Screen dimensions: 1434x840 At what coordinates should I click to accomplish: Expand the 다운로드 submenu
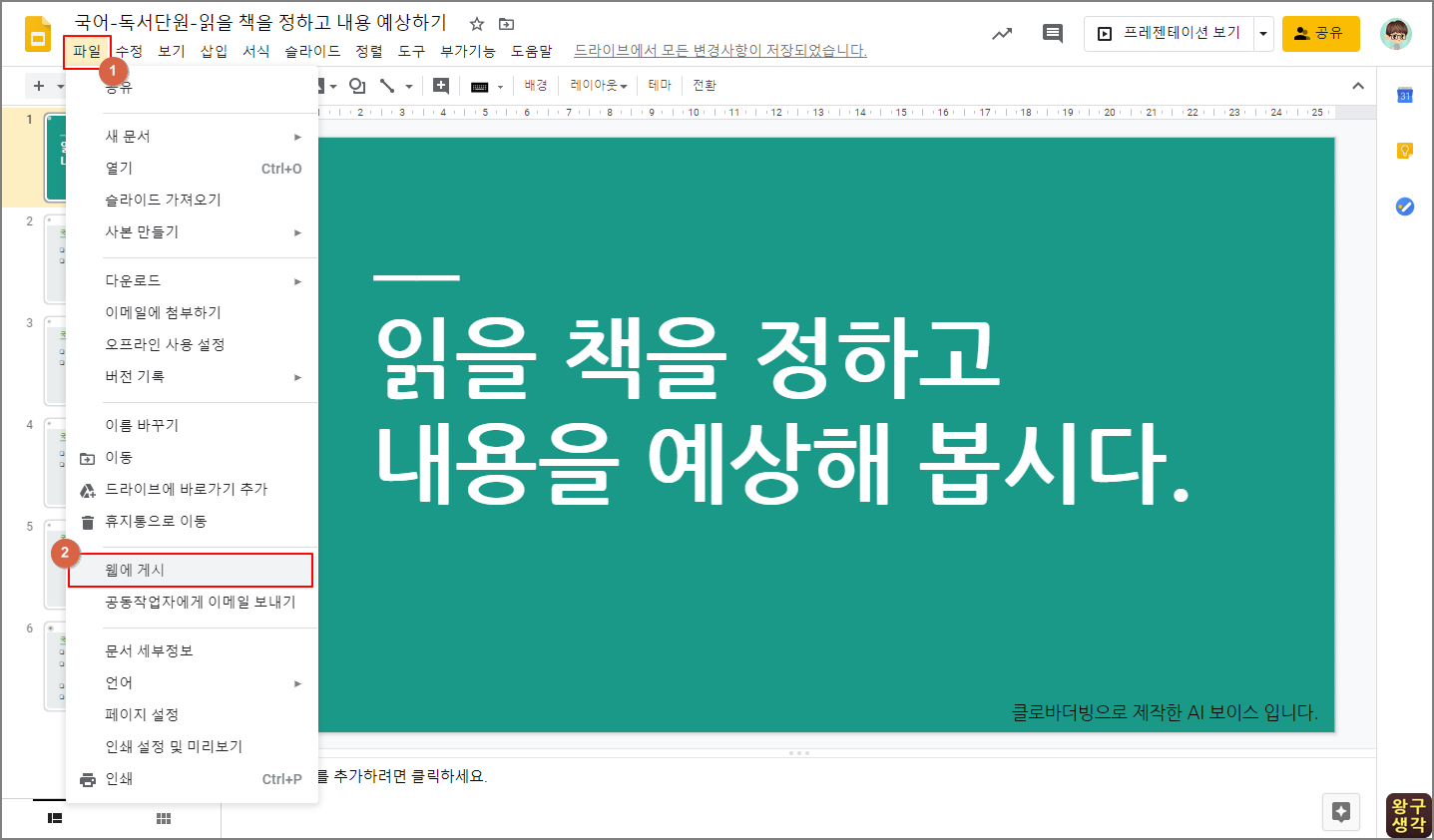(297, 281)
